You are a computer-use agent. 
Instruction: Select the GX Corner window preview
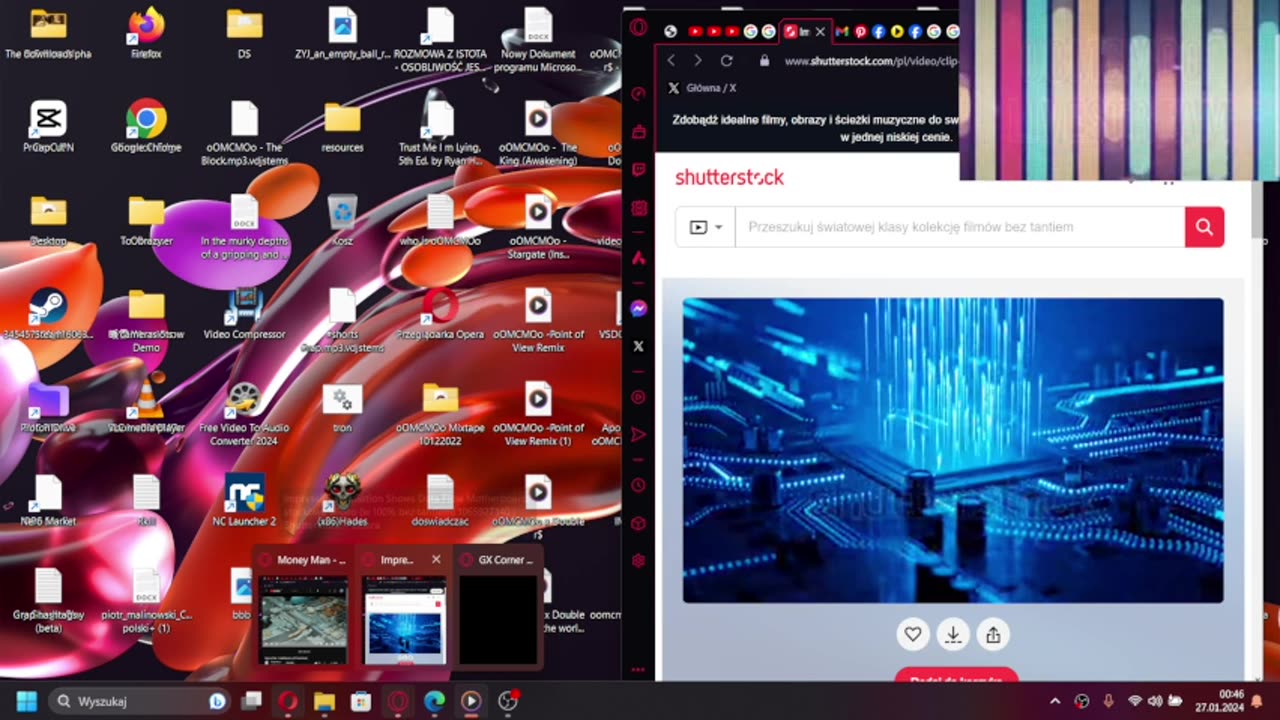[x=498, y=607]
